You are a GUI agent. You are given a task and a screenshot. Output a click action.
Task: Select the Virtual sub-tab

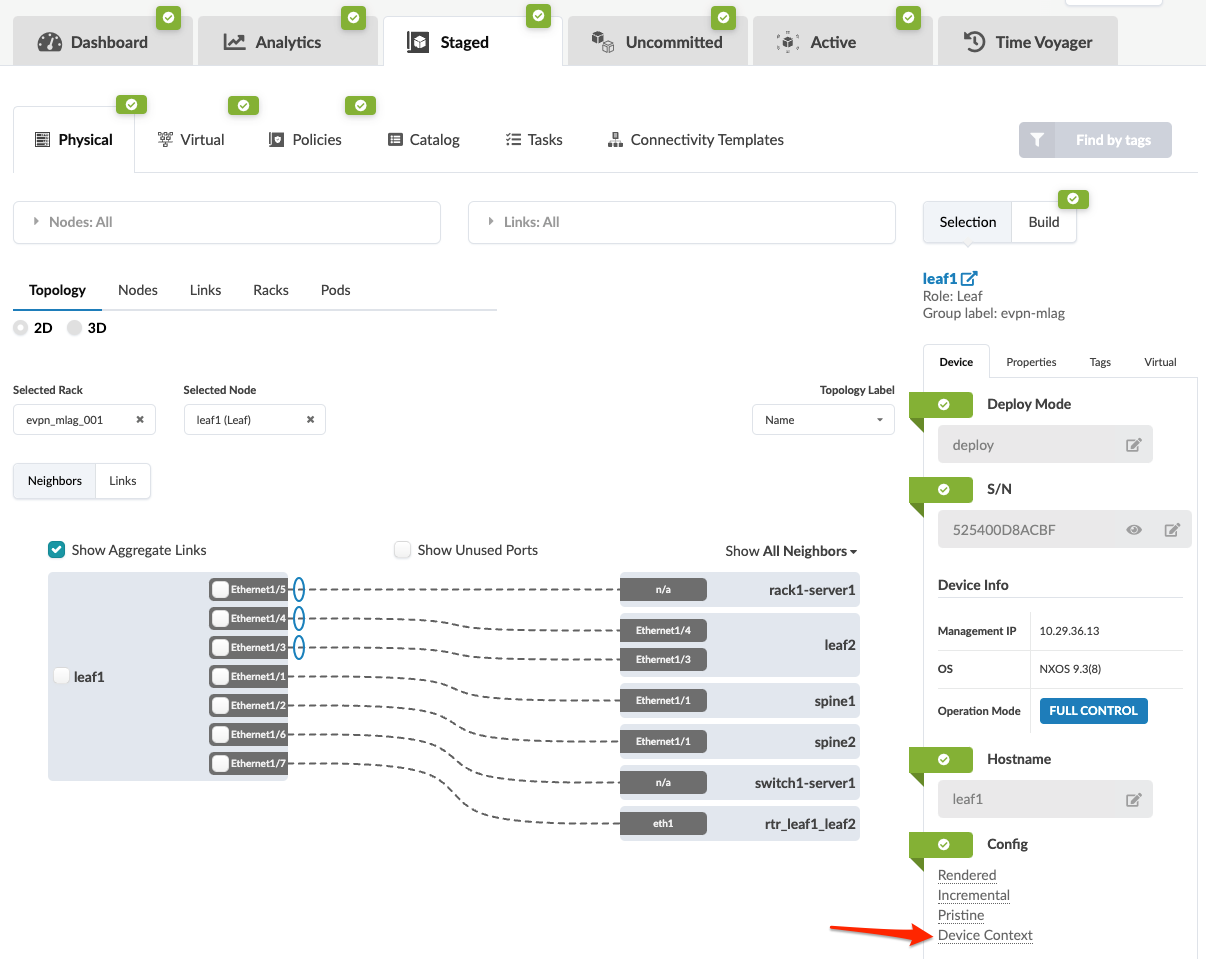(x=191, y=140)
